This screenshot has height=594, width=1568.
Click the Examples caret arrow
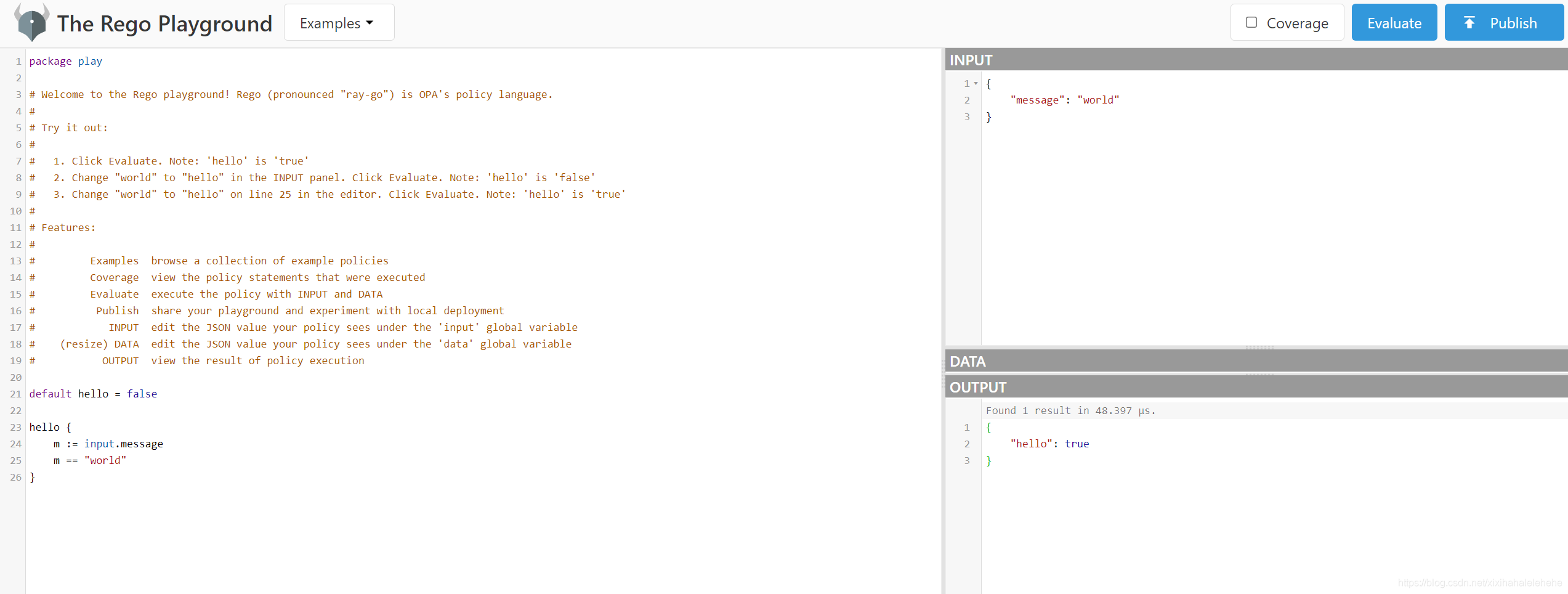point(370,23)
